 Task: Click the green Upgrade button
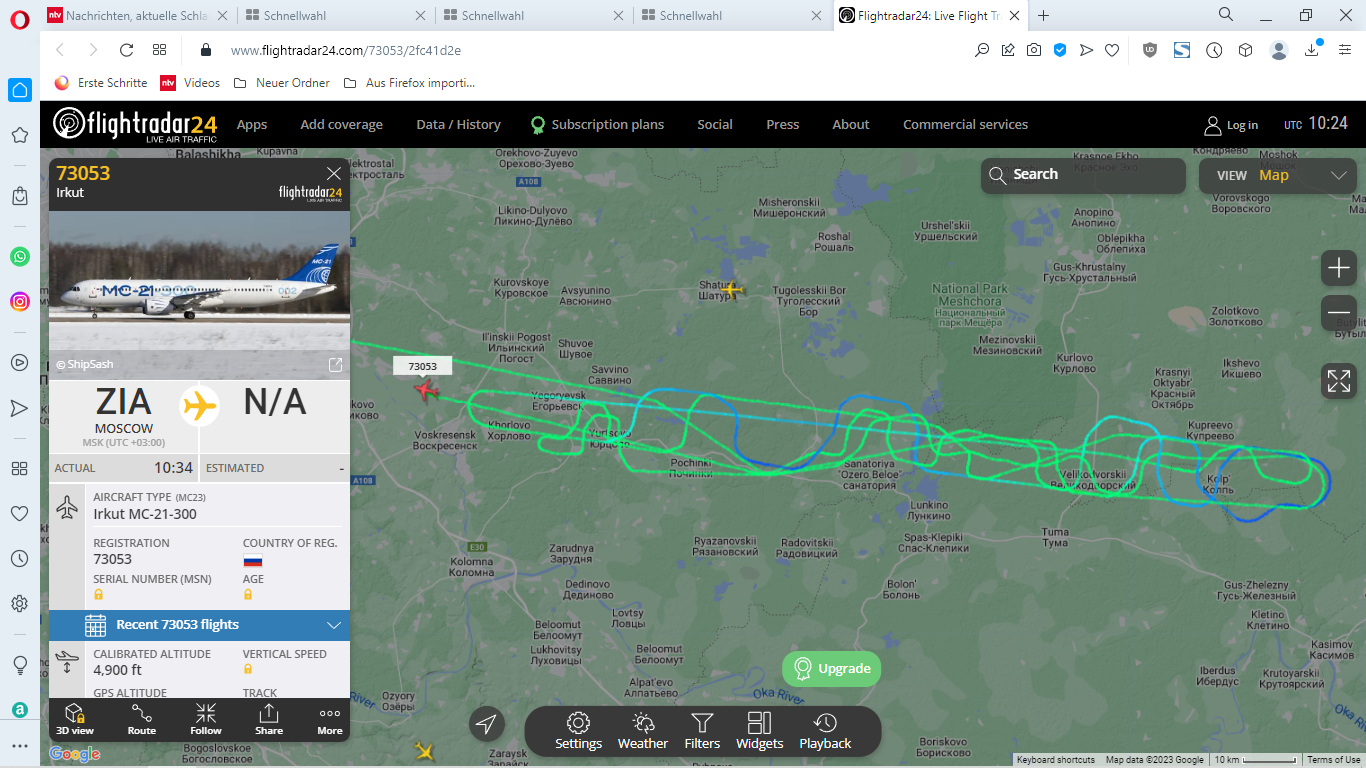point(832,669)
